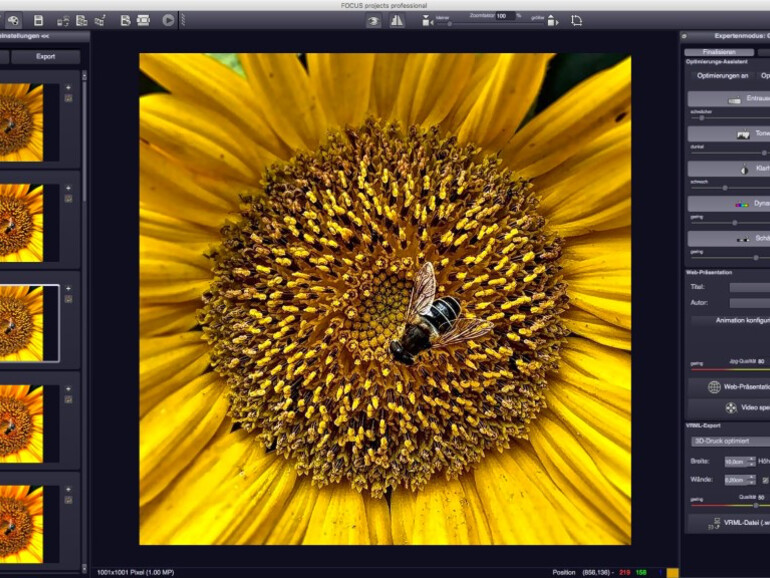This screenshot has height=578, width=770.
Task: Open the Export tab in left panel
Action: (46, 56)
